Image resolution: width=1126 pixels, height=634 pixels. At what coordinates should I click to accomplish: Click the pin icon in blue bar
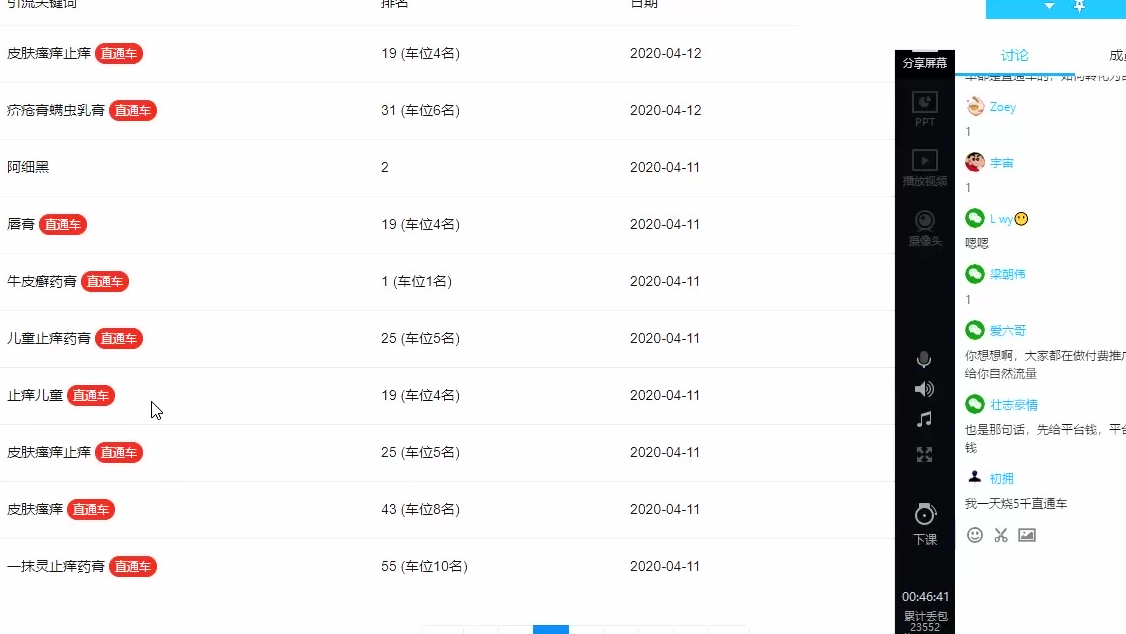click(x=1079, y=6)
